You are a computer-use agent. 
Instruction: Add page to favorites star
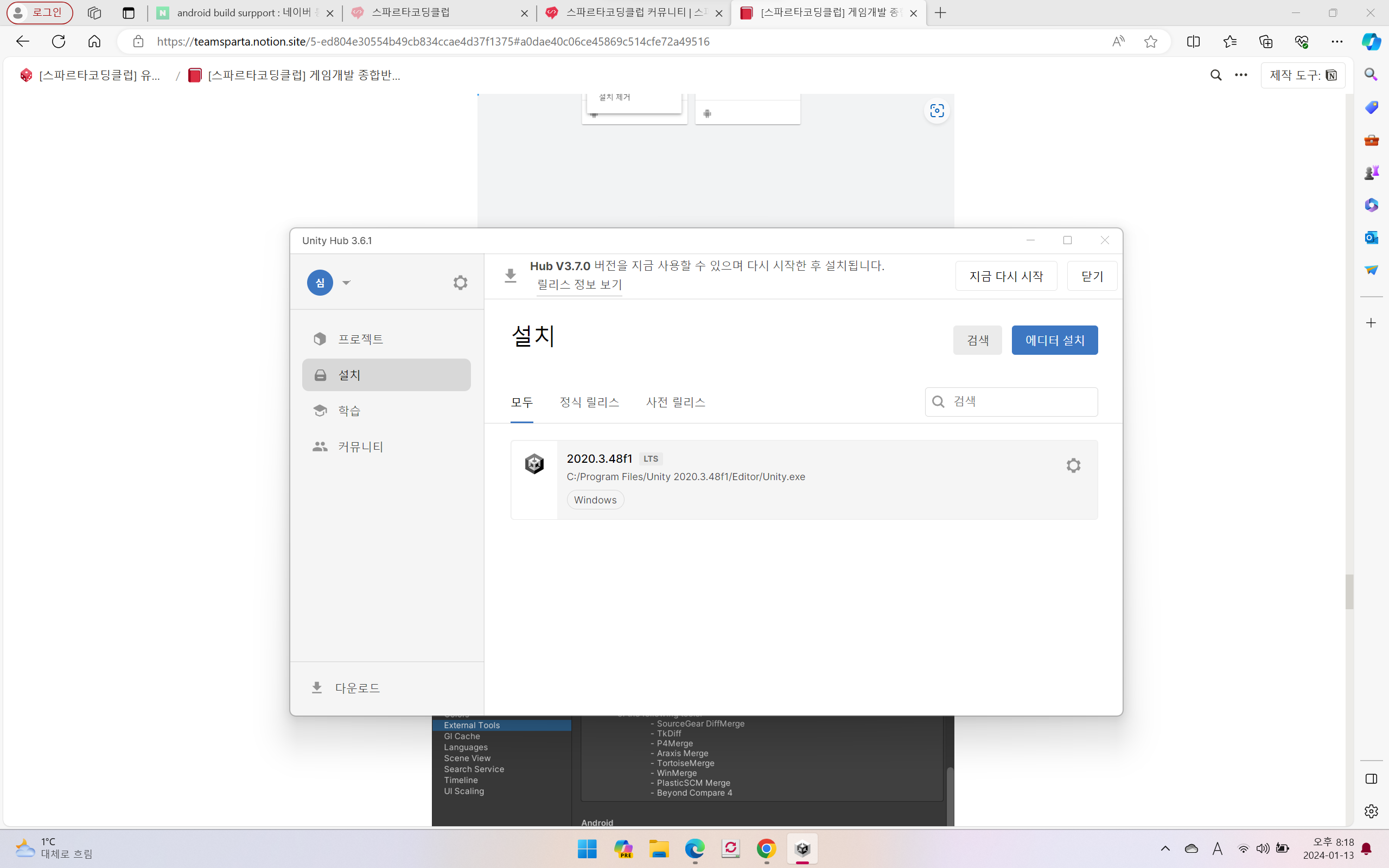pos(1151,41)
